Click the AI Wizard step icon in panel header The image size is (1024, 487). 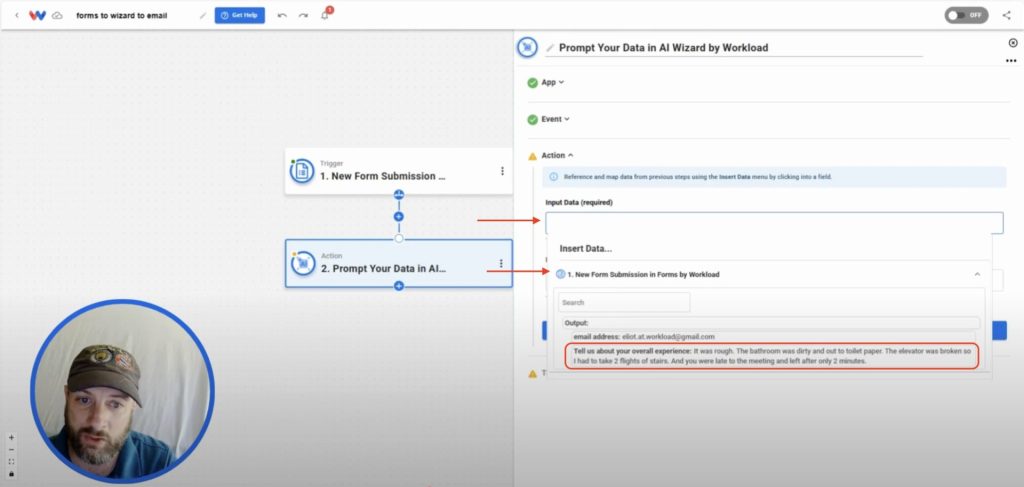527,47
